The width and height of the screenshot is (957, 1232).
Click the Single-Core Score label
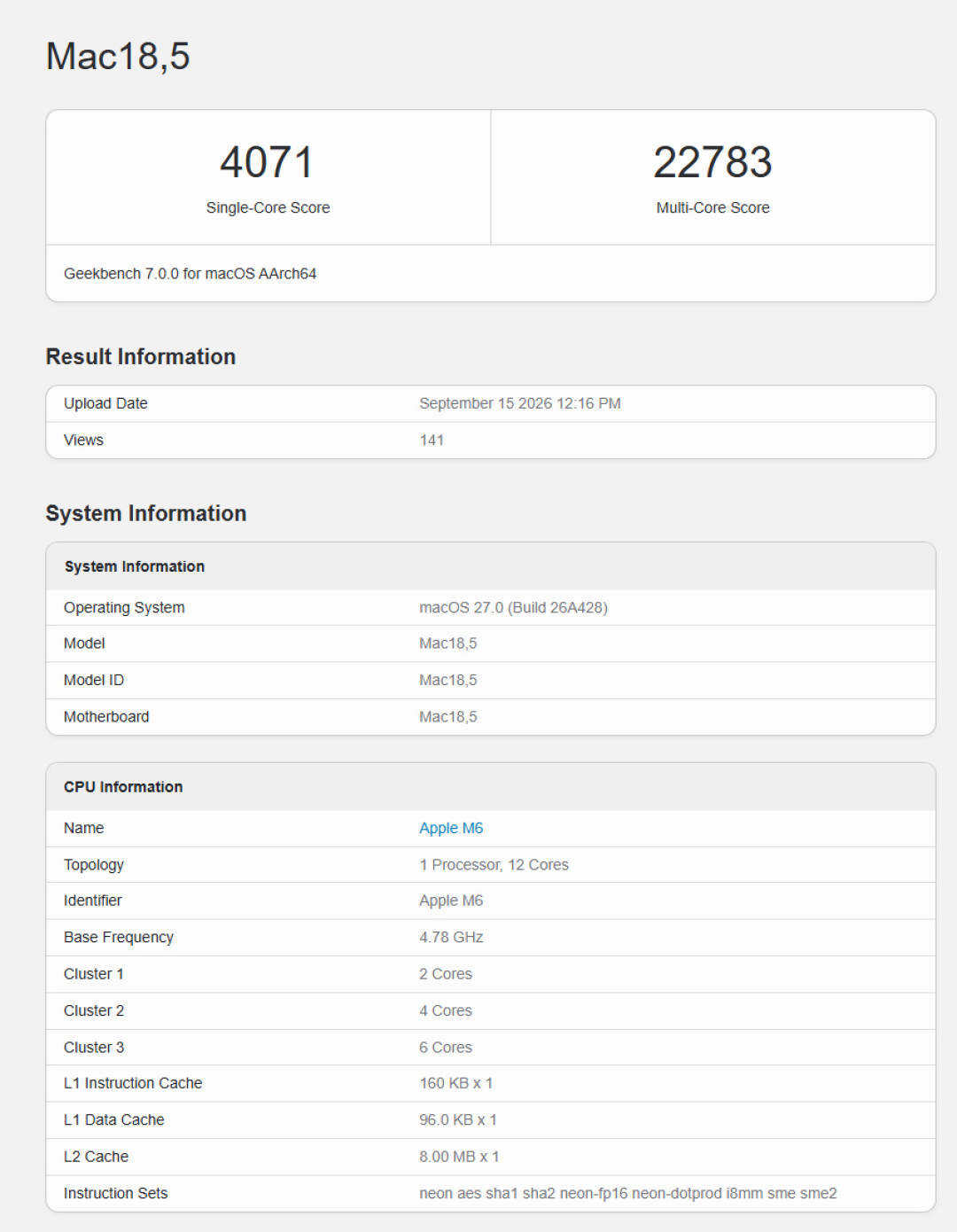pyautogui.click(x=268, y=207)
